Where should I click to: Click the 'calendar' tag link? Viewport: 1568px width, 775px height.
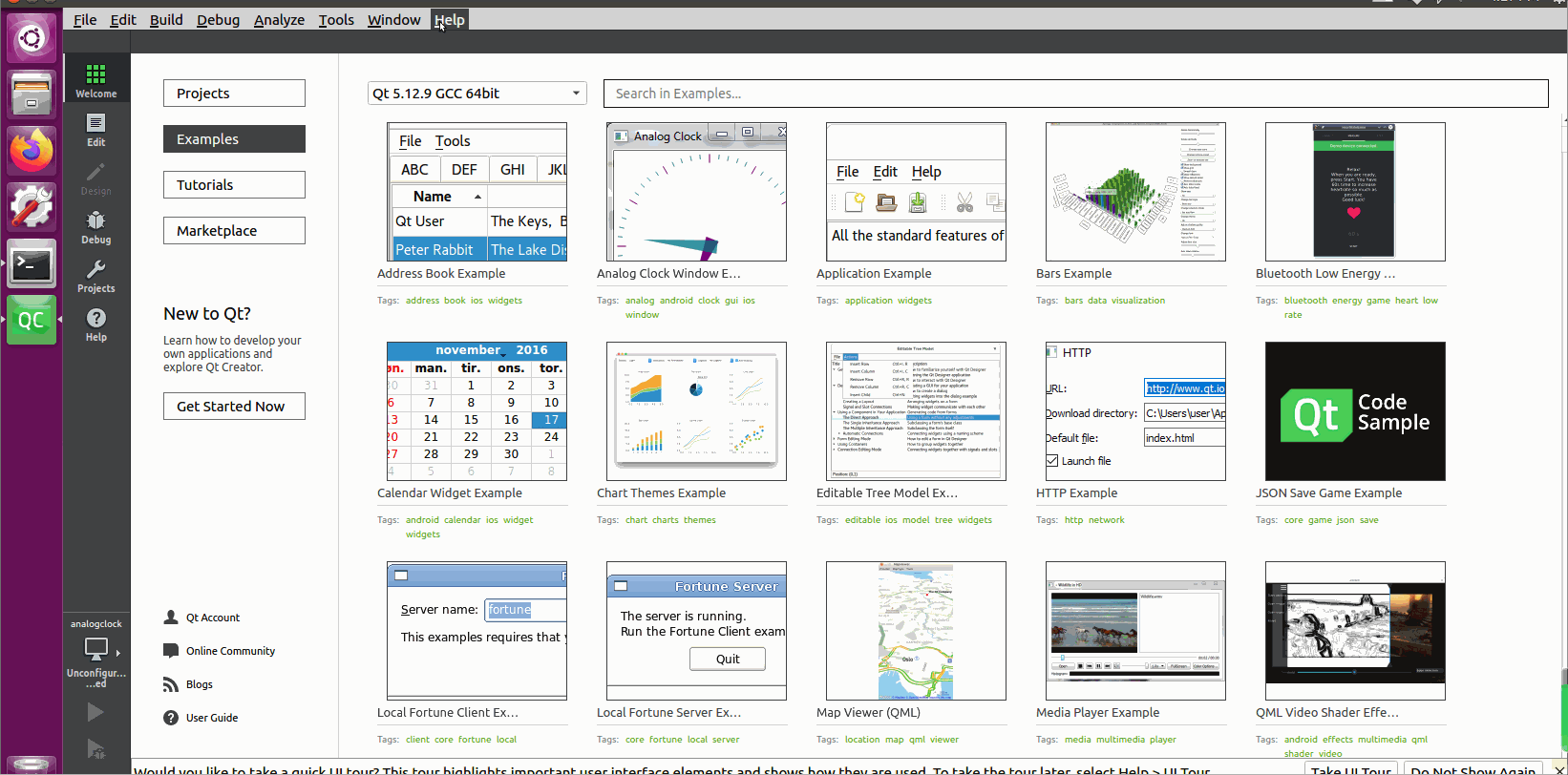click(x=462, y=520)
